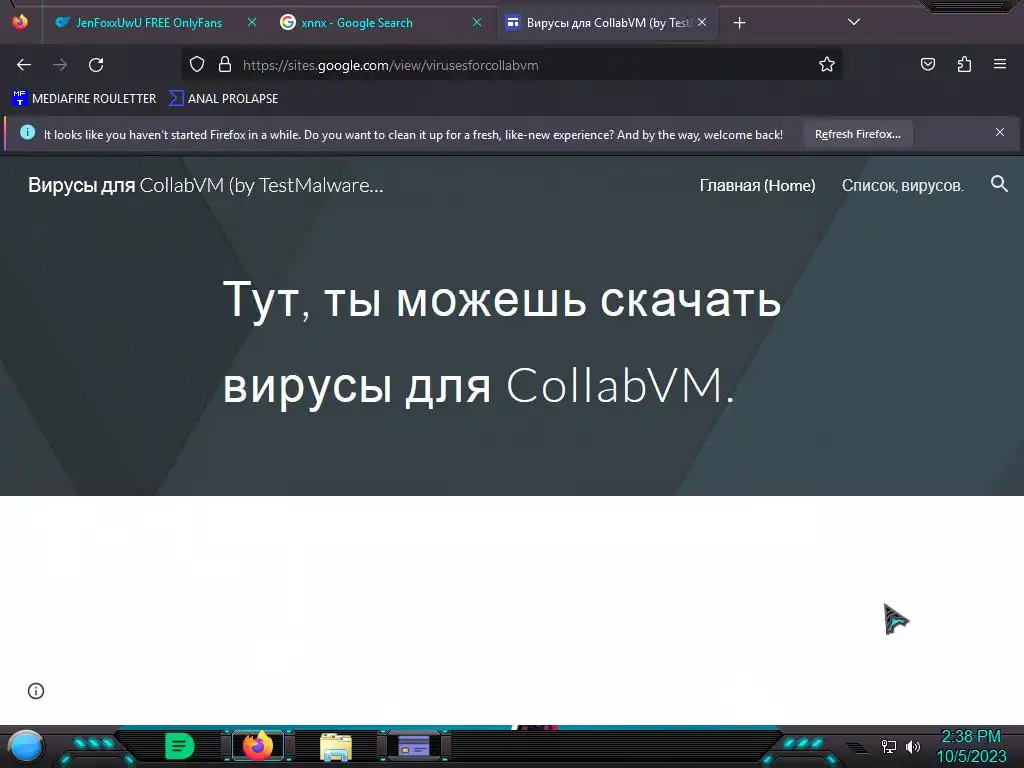Open a new tab with plus
1024x768 pixels.
(x=739, y=23)
